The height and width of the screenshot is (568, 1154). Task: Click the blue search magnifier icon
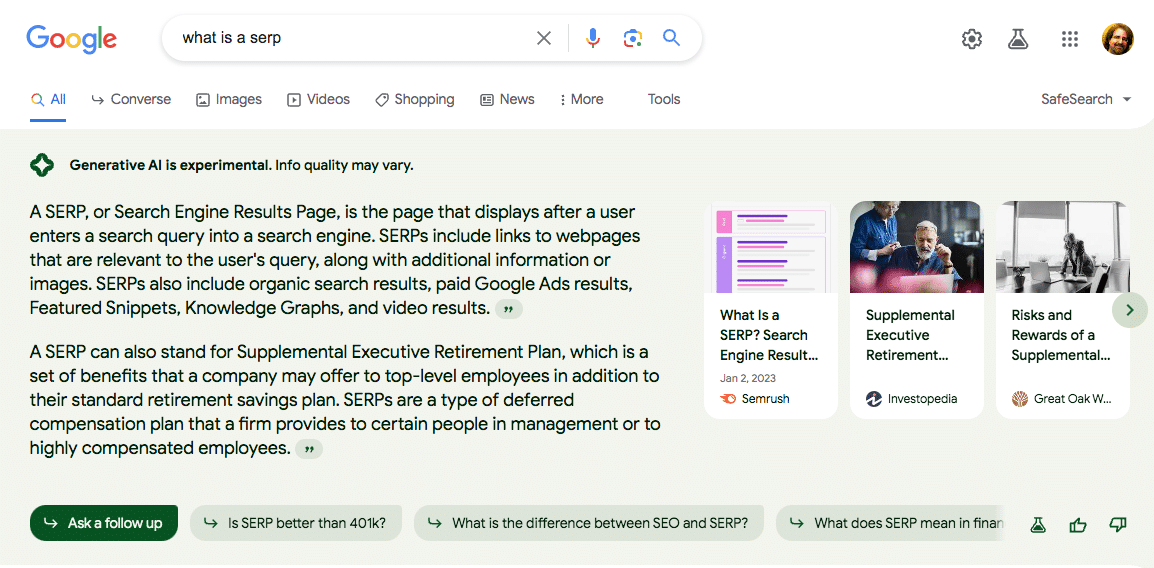[x=671, y=38]
